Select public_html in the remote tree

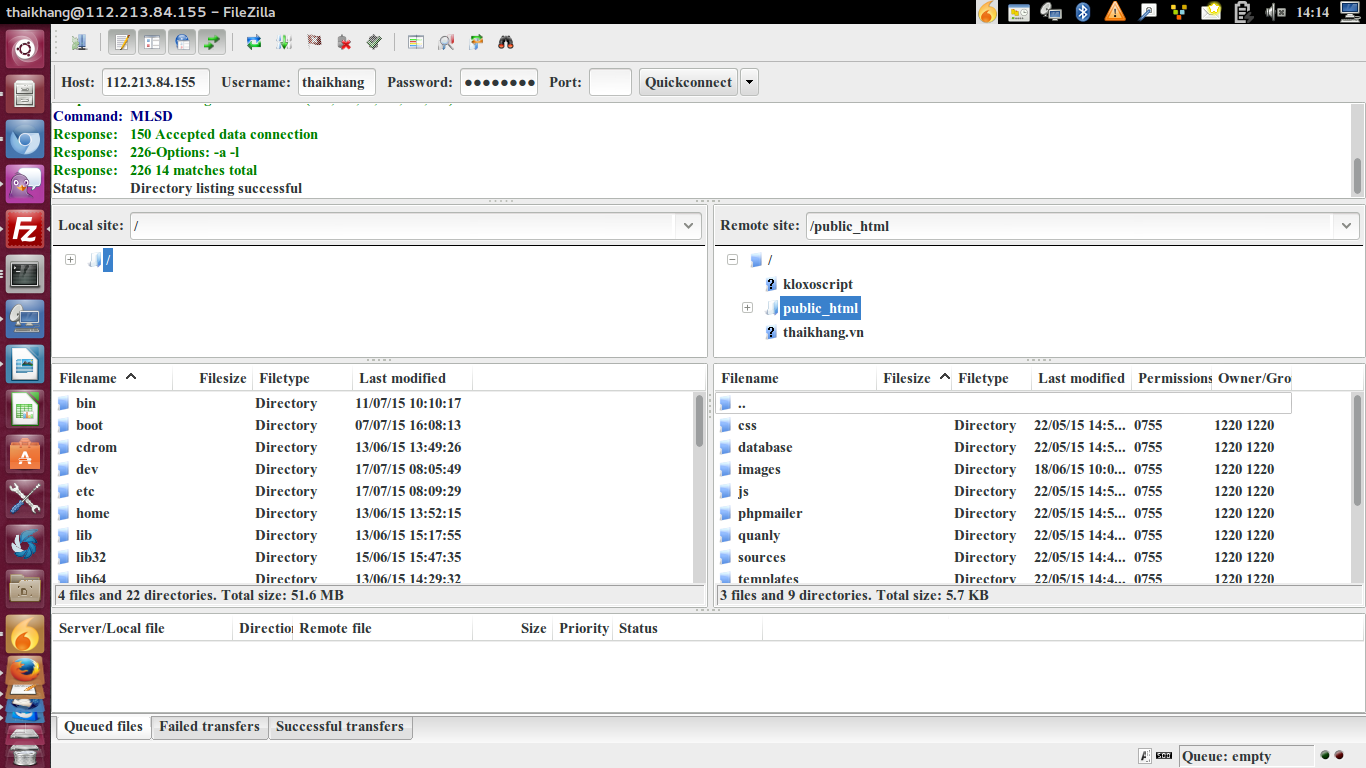pyautogui.click(x=820, y=308)
